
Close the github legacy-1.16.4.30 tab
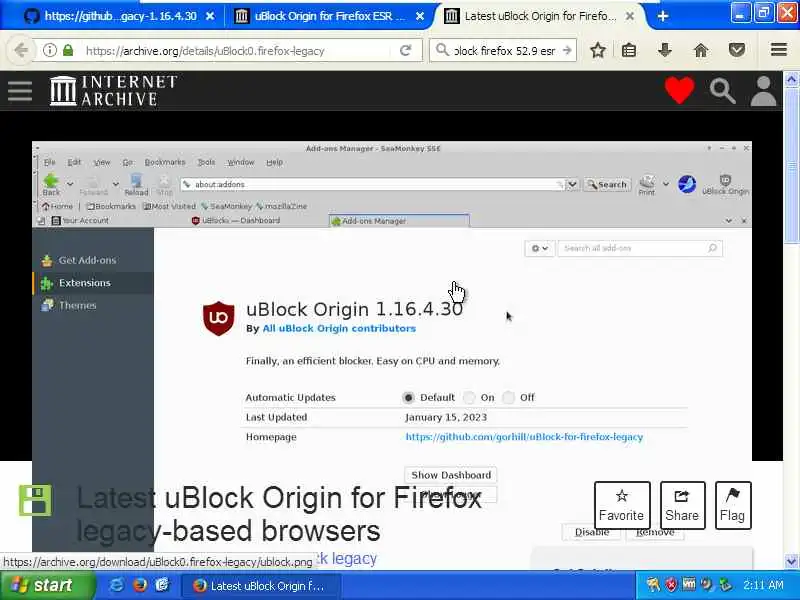tap(210, 16)
